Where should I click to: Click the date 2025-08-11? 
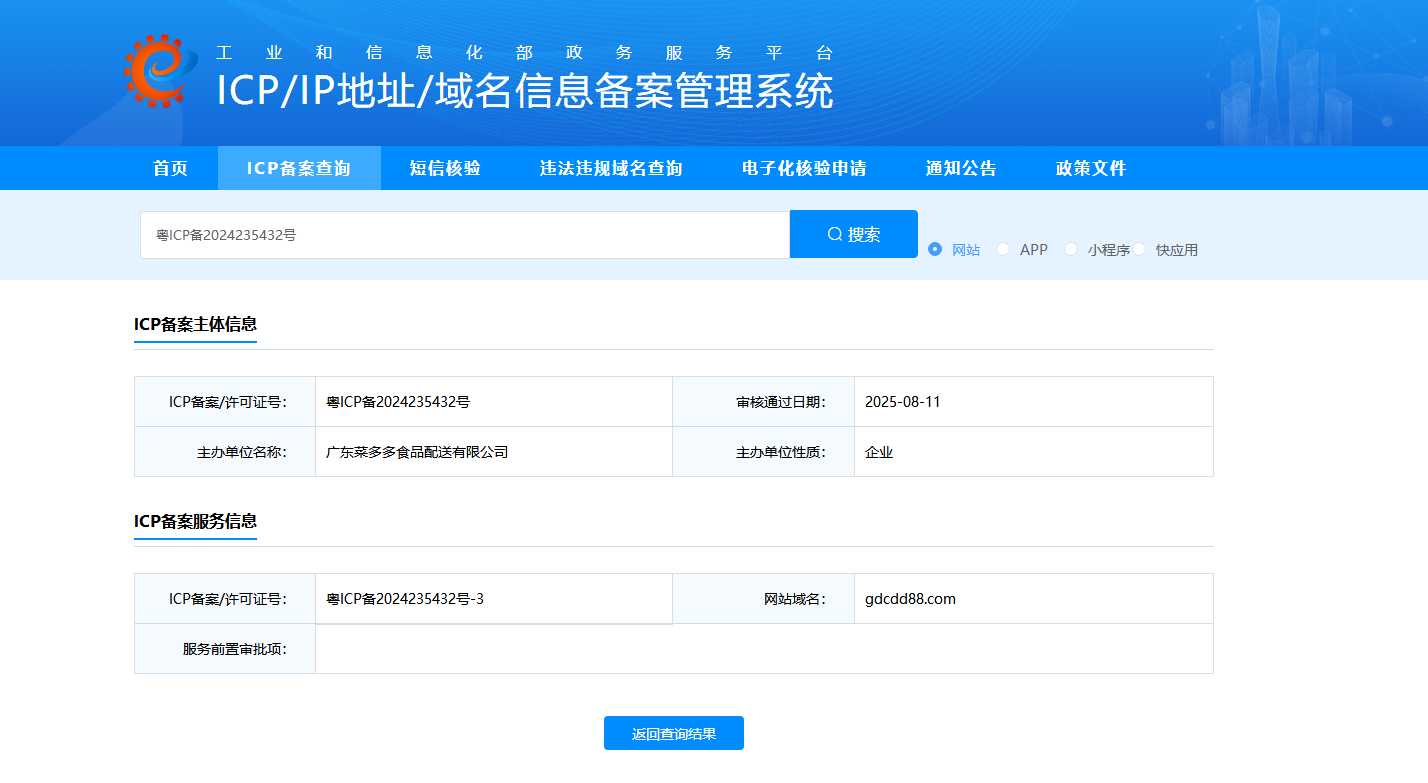[903, 402]
